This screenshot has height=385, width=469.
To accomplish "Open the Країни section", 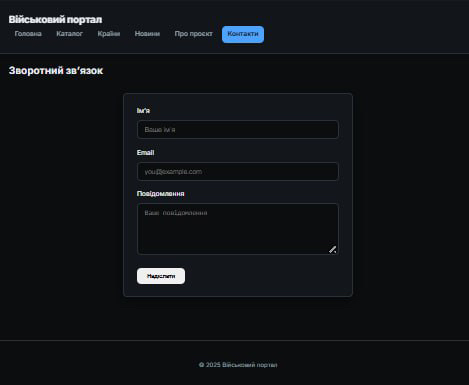I will 109,34.
